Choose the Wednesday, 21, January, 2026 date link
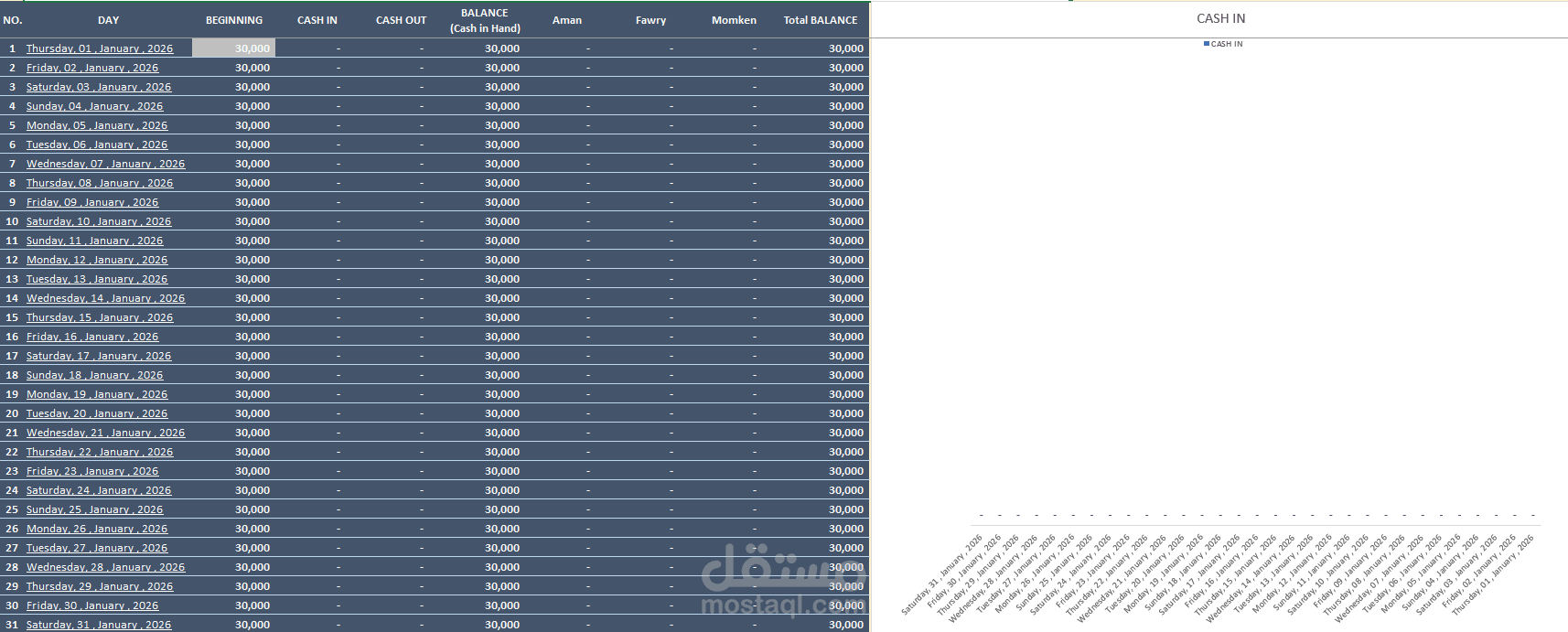Screen dimensions: 1568x632 pyautogui.click(x=105, y=433)
